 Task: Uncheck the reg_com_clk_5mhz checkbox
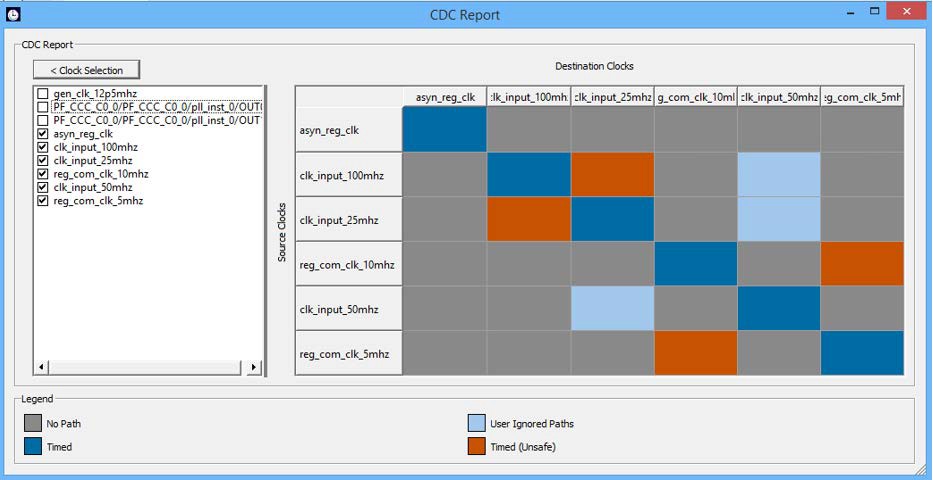(x=42, y=201)
